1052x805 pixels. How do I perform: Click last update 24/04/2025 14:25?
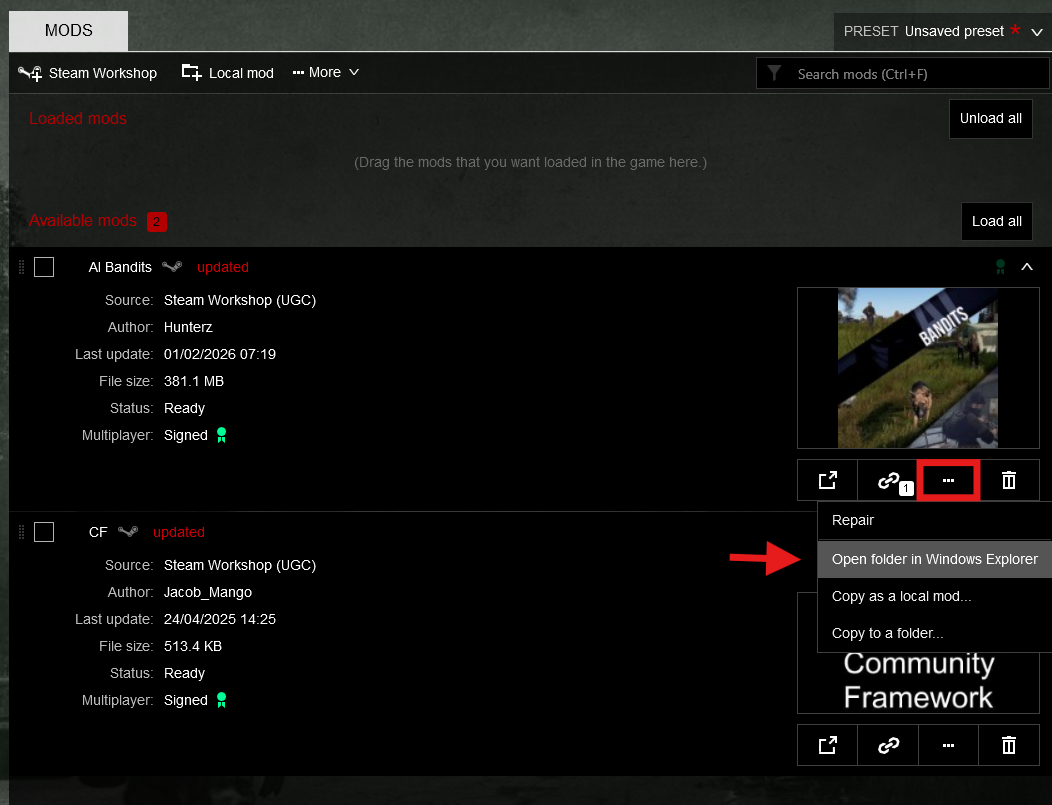pyautogui.click(x=220, y=619)
